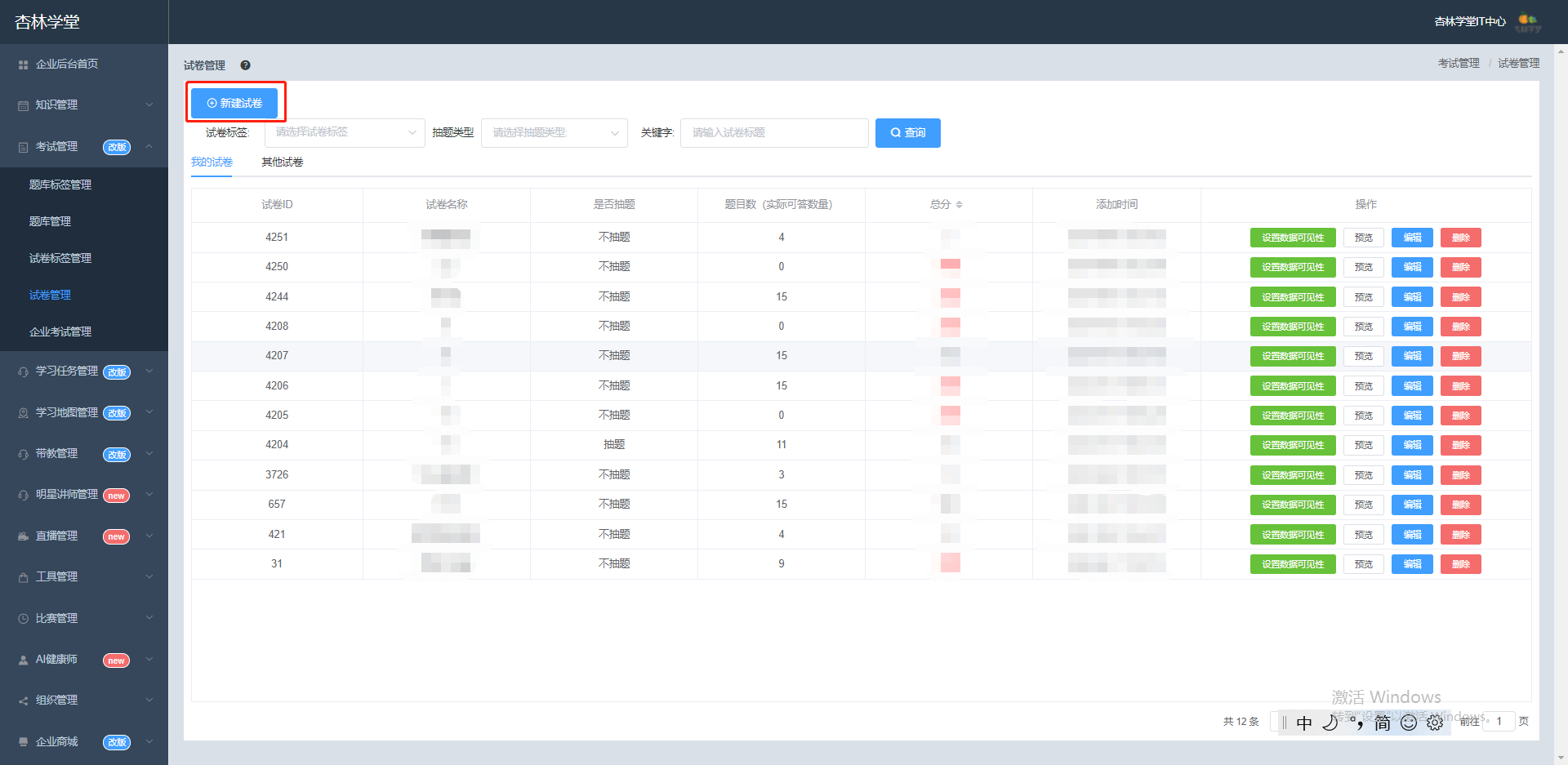Open the 试卷标签 dropdown
The image size is (1568, 765).
(345, 133)
